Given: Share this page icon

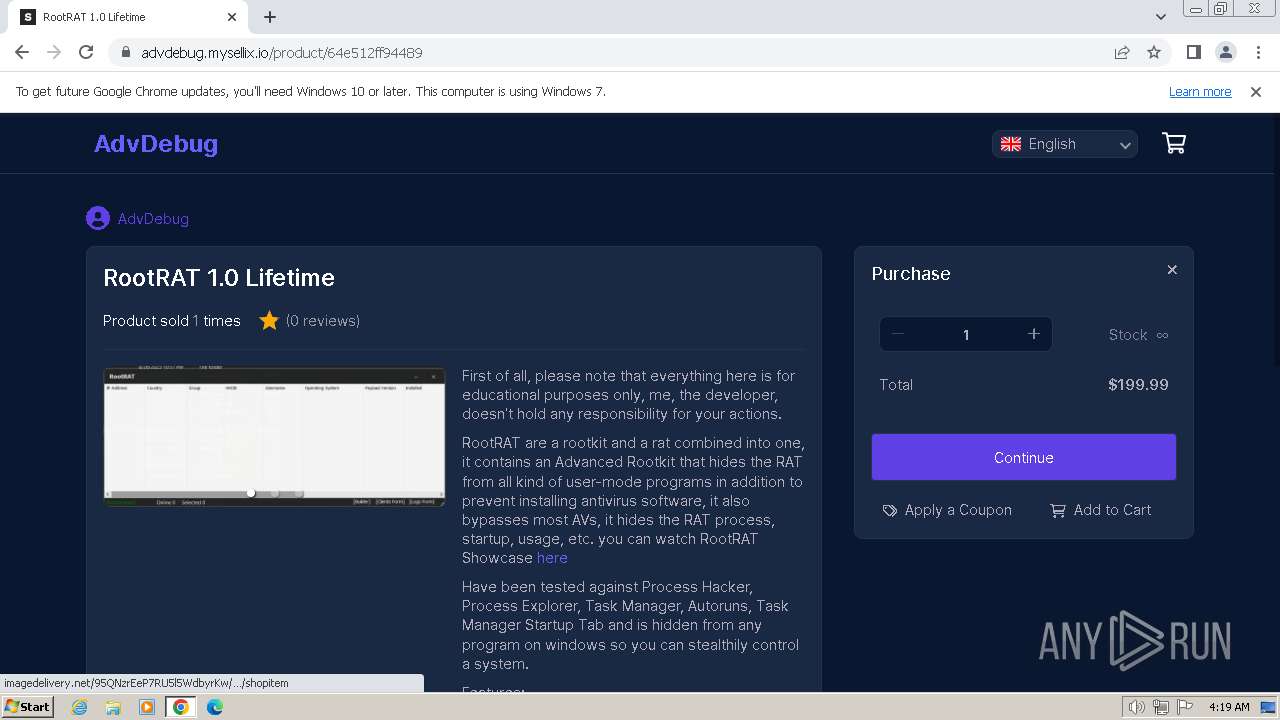Looking at the screenshot, I should 1122,52.
